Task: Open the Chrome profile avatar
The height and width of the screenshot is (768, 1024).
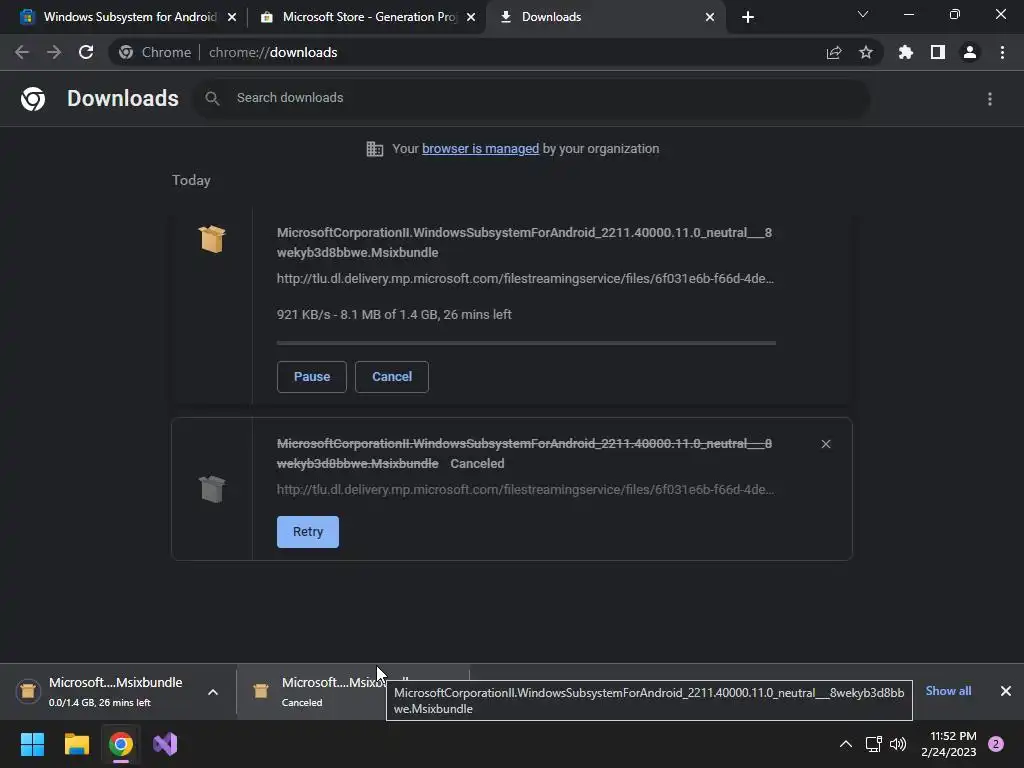Action: (970, 52)
